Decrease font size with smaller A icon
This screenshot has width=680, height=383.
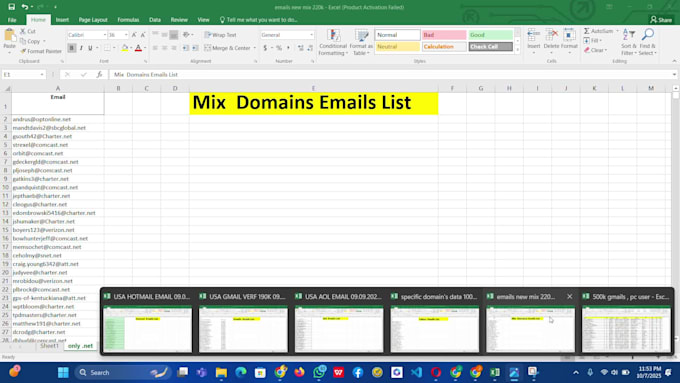[143, 35]
